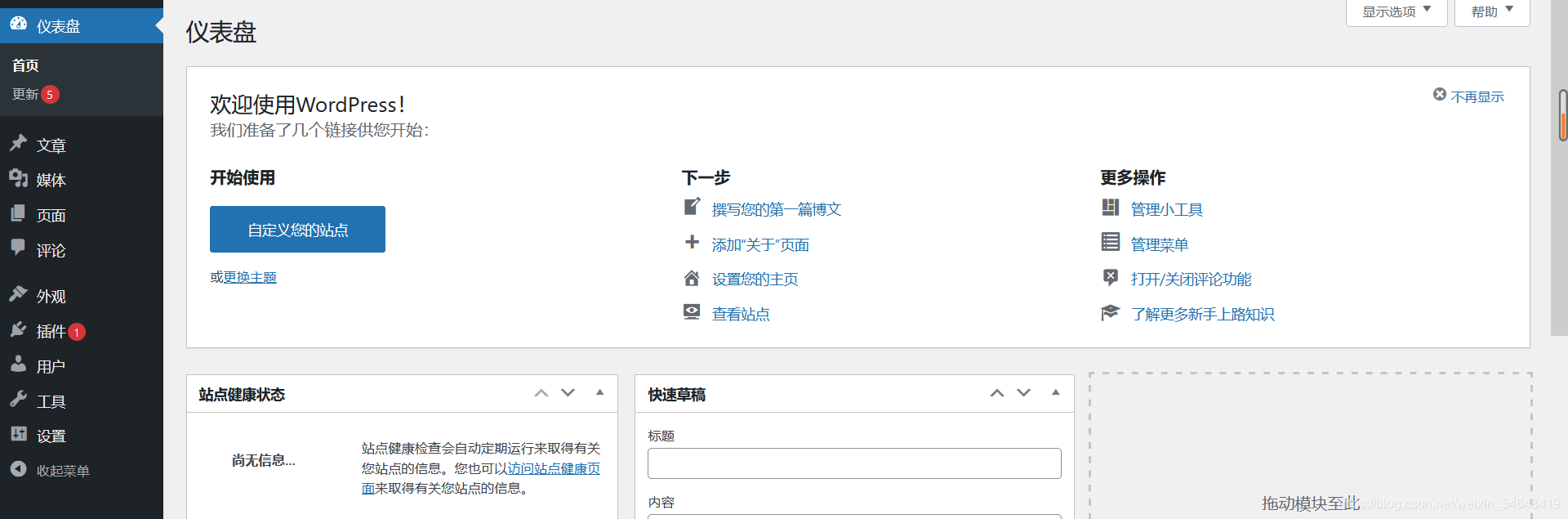Click the dashboard gauge icon in sidebar

[x=18, y=24]
